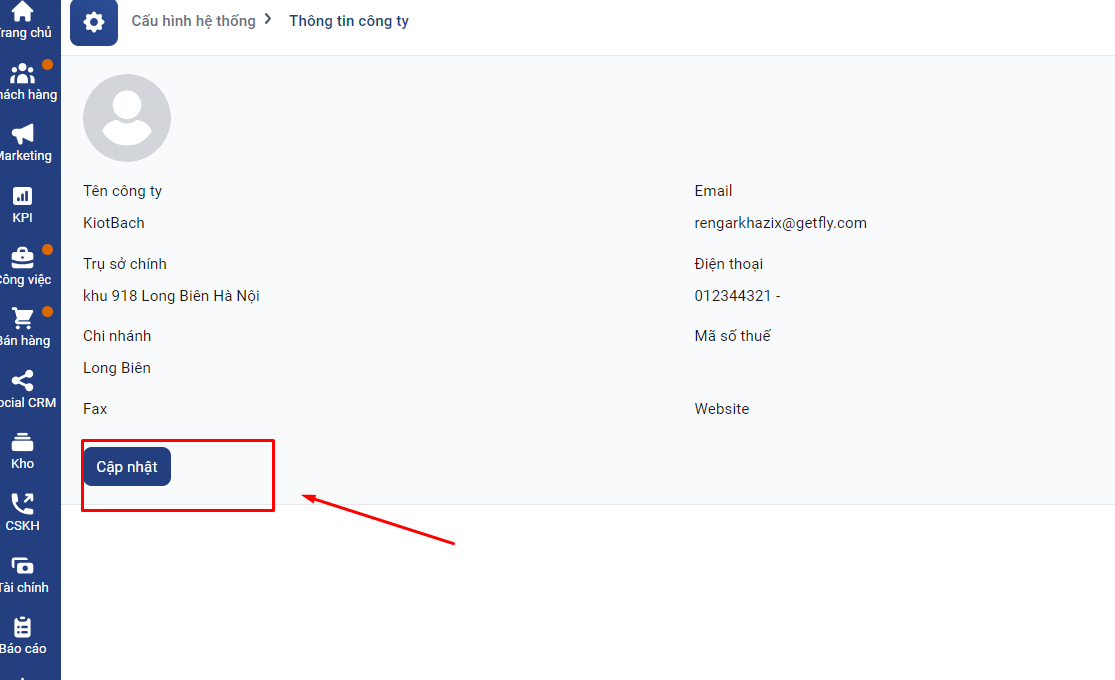Viewport: 1115px width, 680px height.
Task: Open the Tài chính finance module
Action: click(22, 567)
